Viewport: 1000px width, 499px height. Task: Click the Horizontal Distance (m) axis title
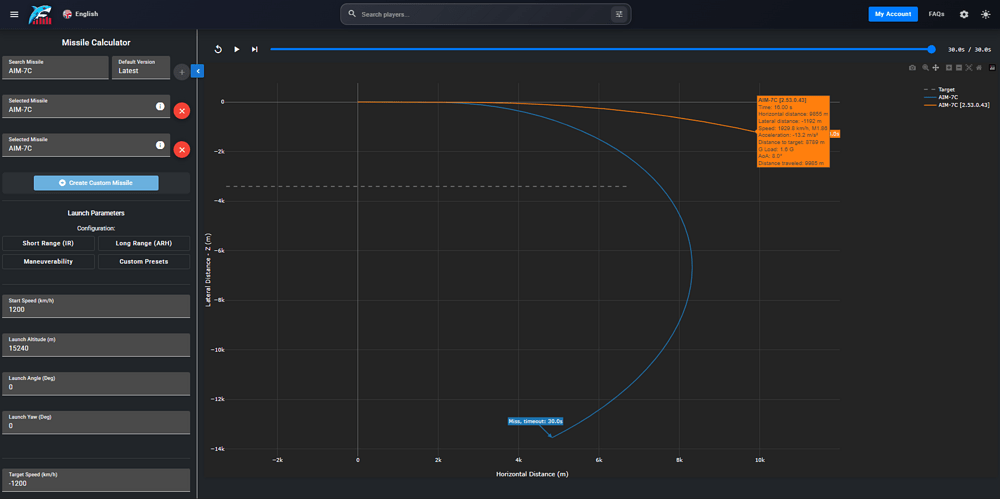pos(532,474)
